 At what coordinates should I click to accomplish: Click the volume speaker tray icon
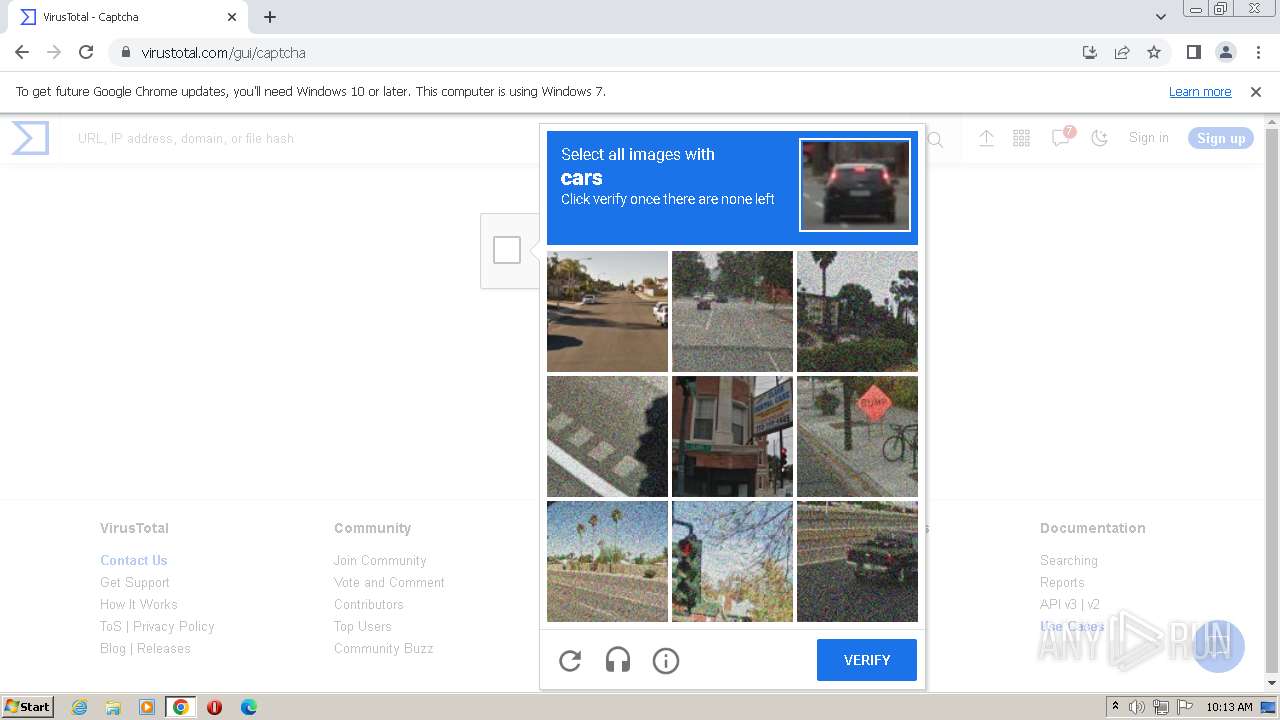(x=1137, y=707)
